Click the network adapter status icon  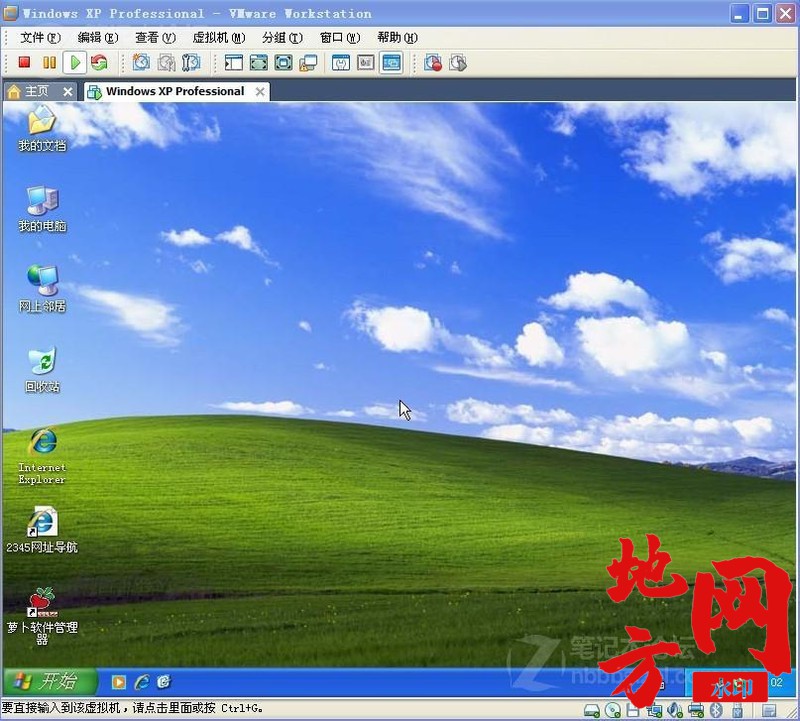(654, 710)
